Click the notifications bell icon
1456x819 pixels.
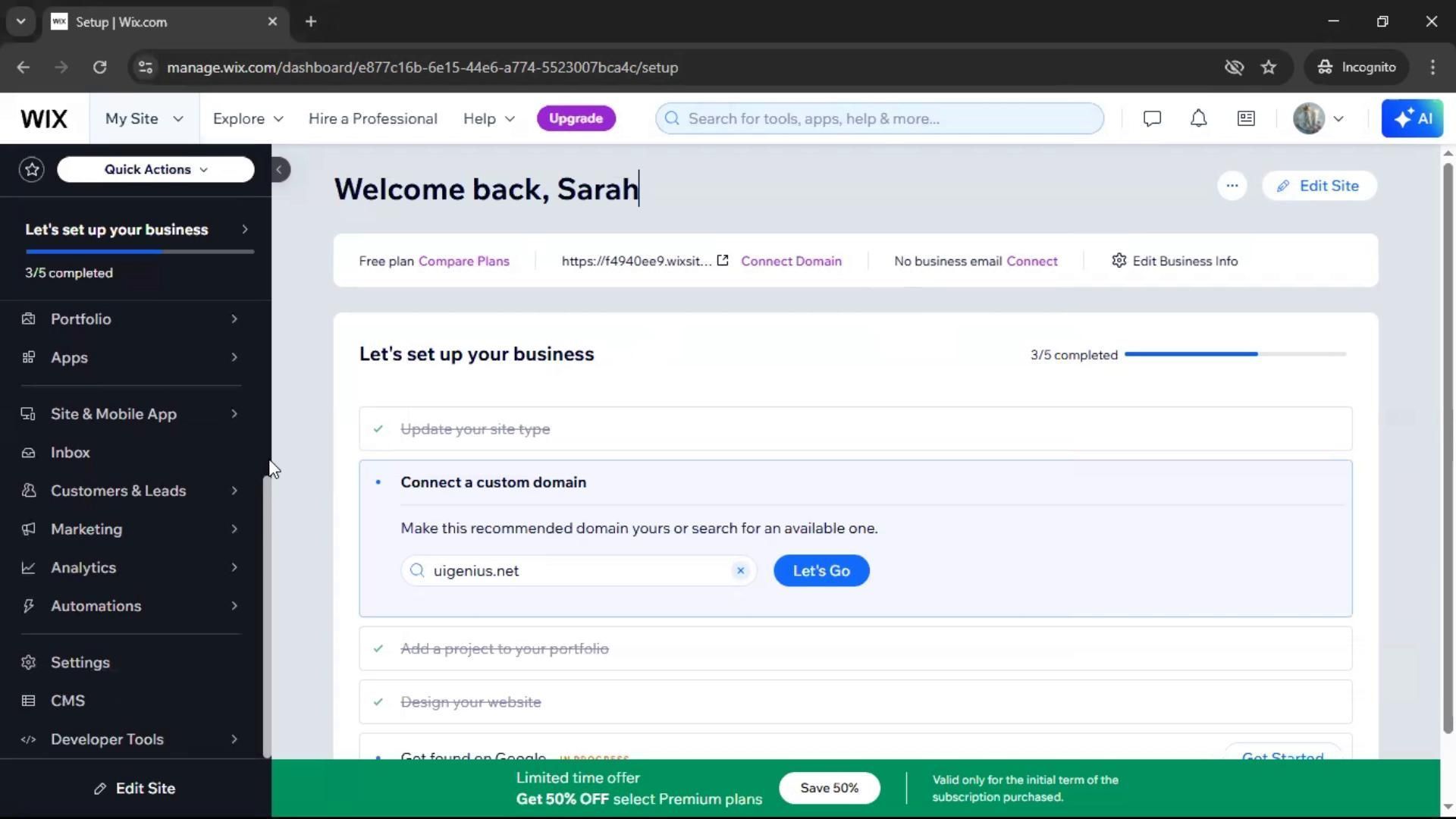coord(1198,118)
